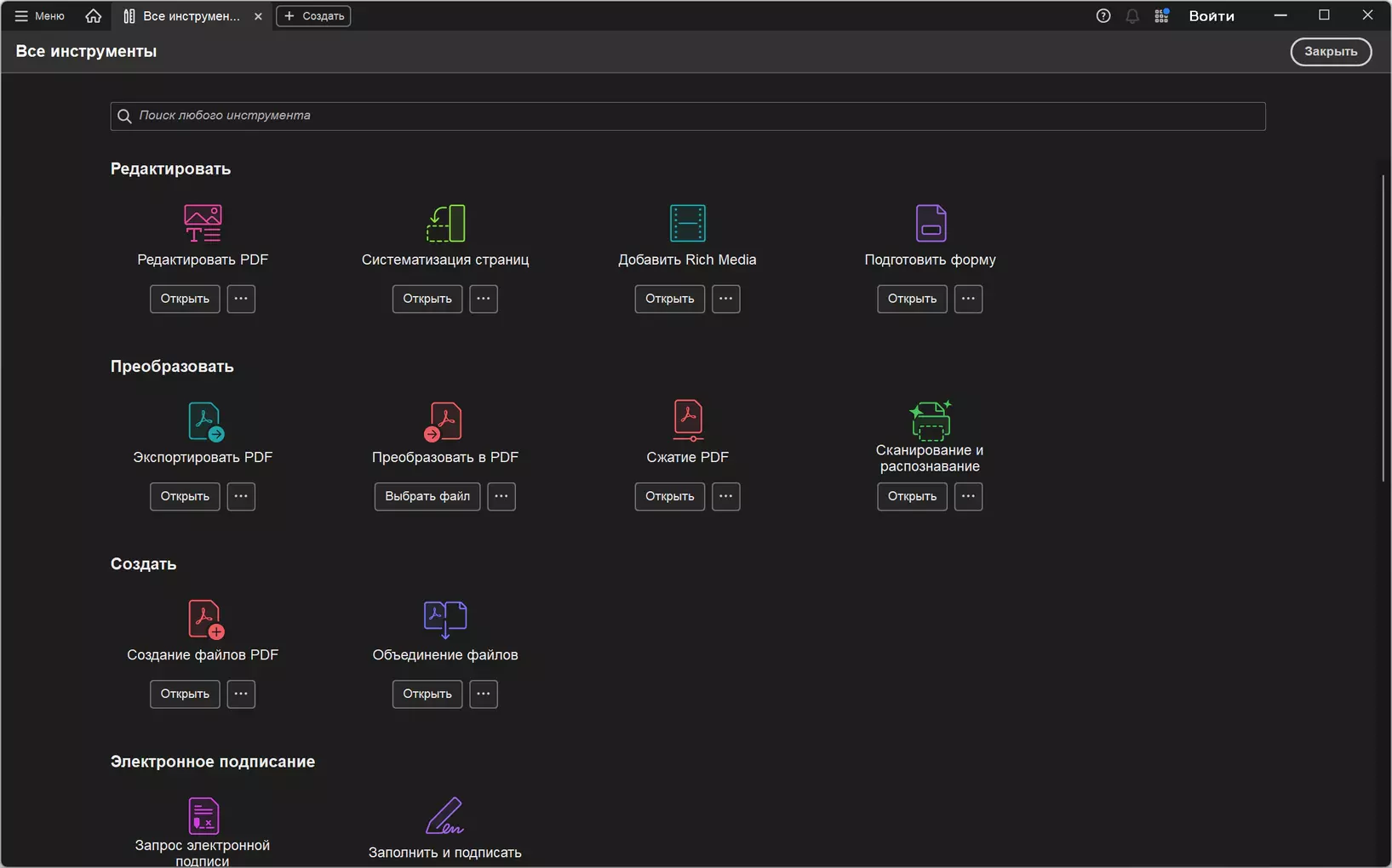The width and height of the screenshot is (1392, 868).
Task: Open Подготовить форму with Открыть button
Action: coord(912,299)
